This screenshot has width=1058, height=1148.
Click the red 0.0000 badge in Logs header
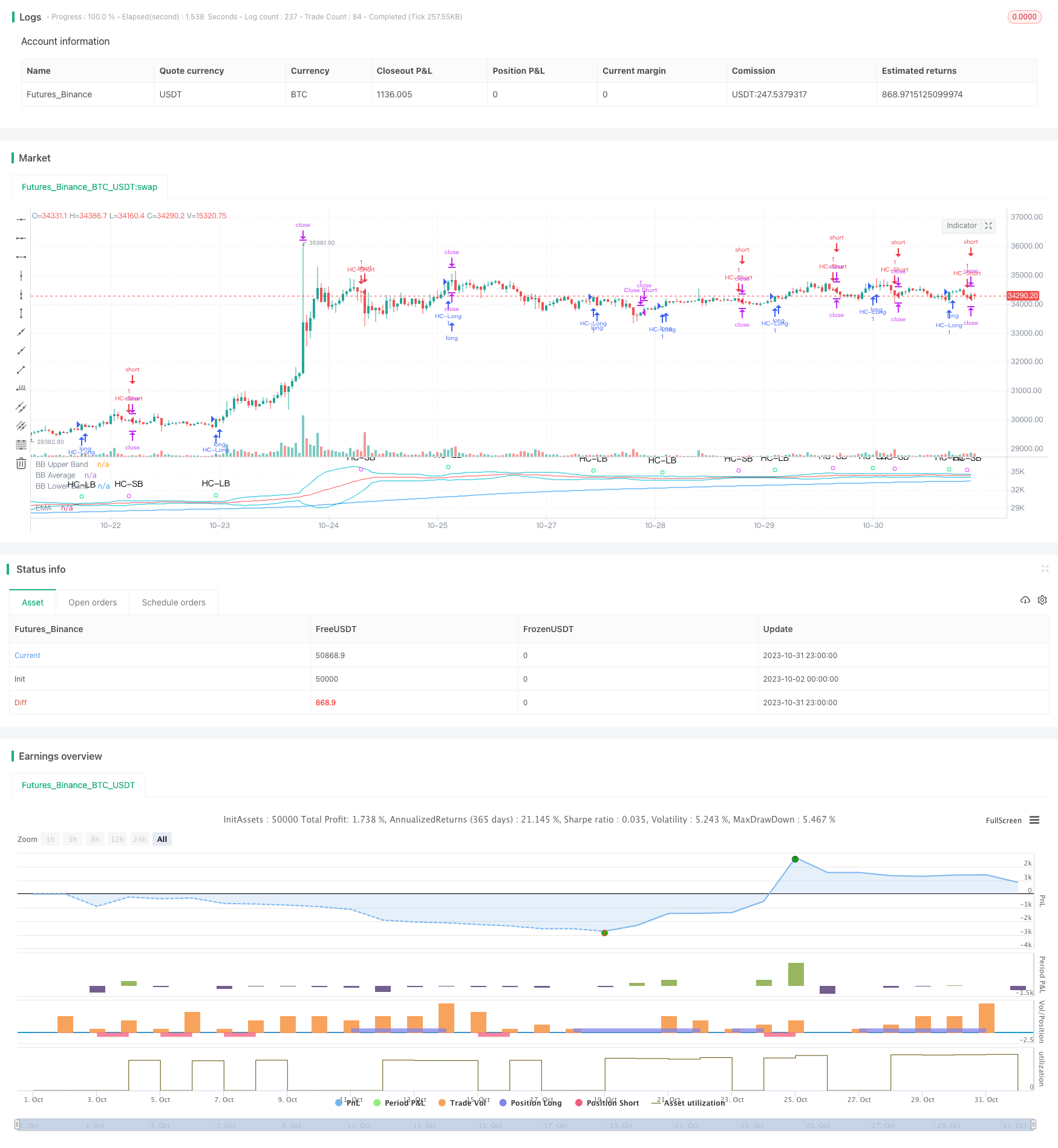(1025, 17)
